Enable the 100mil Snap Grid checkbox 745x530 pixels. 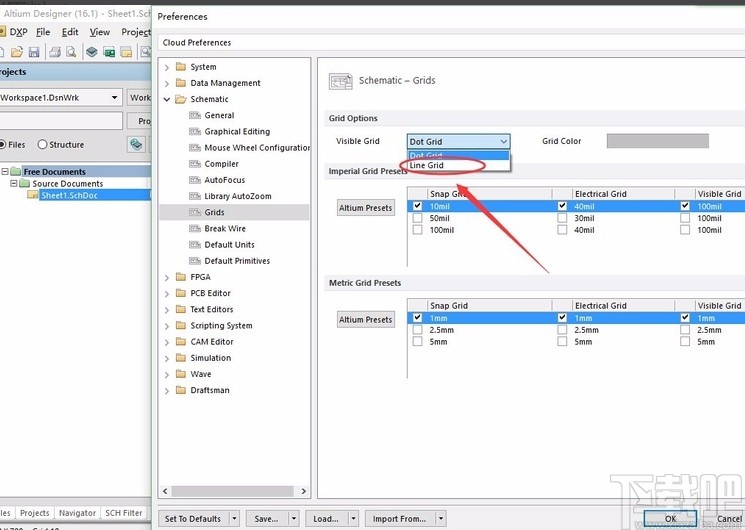pyautogui.click(x=417, y=230)
